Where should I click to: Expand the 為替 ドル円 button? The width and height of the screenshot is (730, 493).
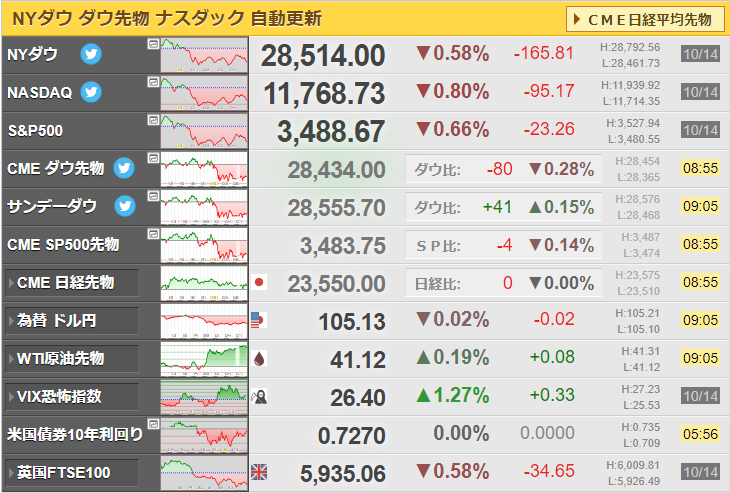click(72, 320)
